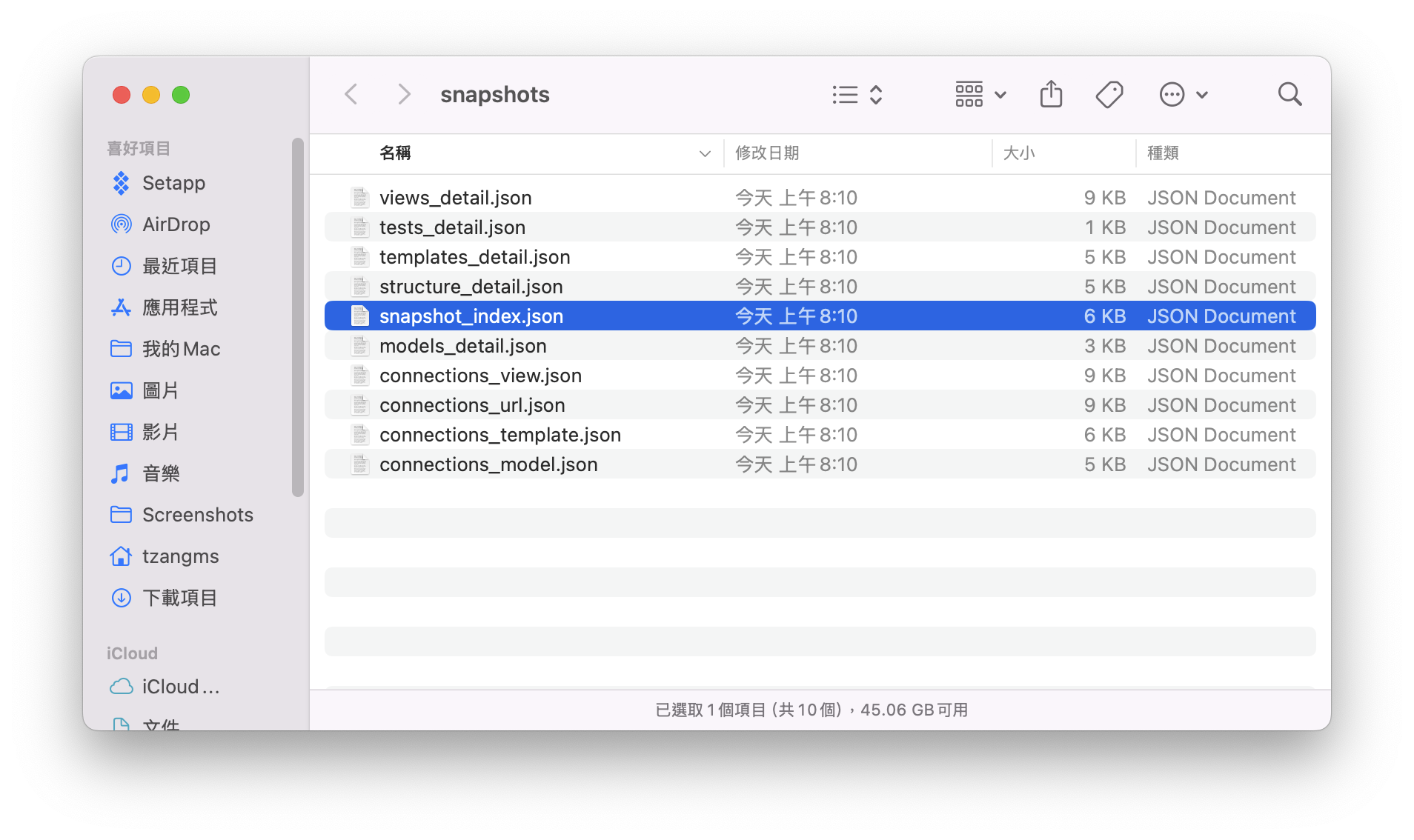1414x840 pixels.
Task: Start a search with the magnifying glass icon
Action: tap(1289, 94)
